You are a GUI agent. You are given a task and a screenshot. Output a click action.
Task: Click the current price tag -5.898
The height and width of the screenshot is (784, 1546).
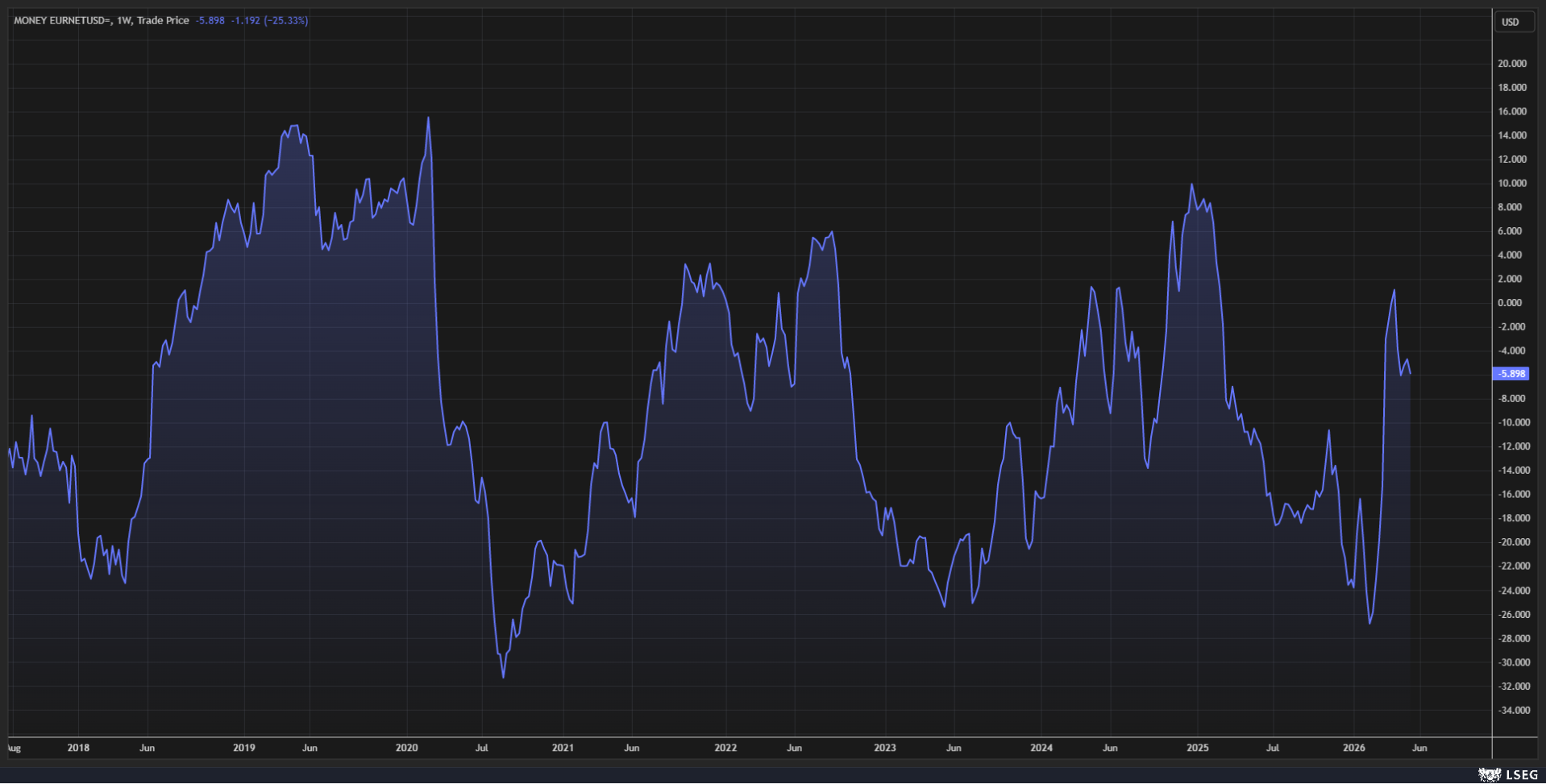coord(1511,374)
